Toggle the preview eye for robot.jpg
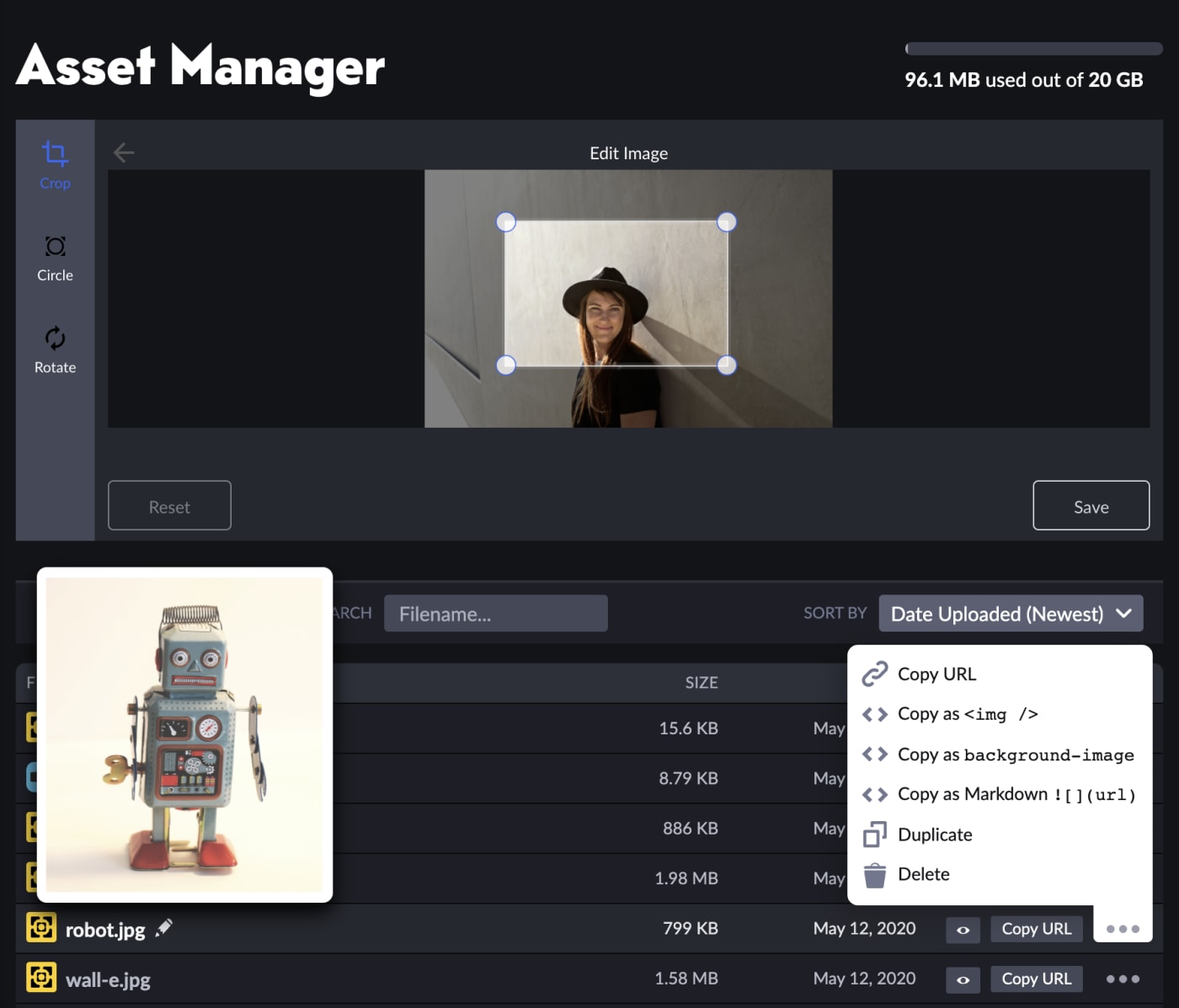The width and height of the screenshot is (1179, 1008). pyautogui.click(x=963, y=929)
